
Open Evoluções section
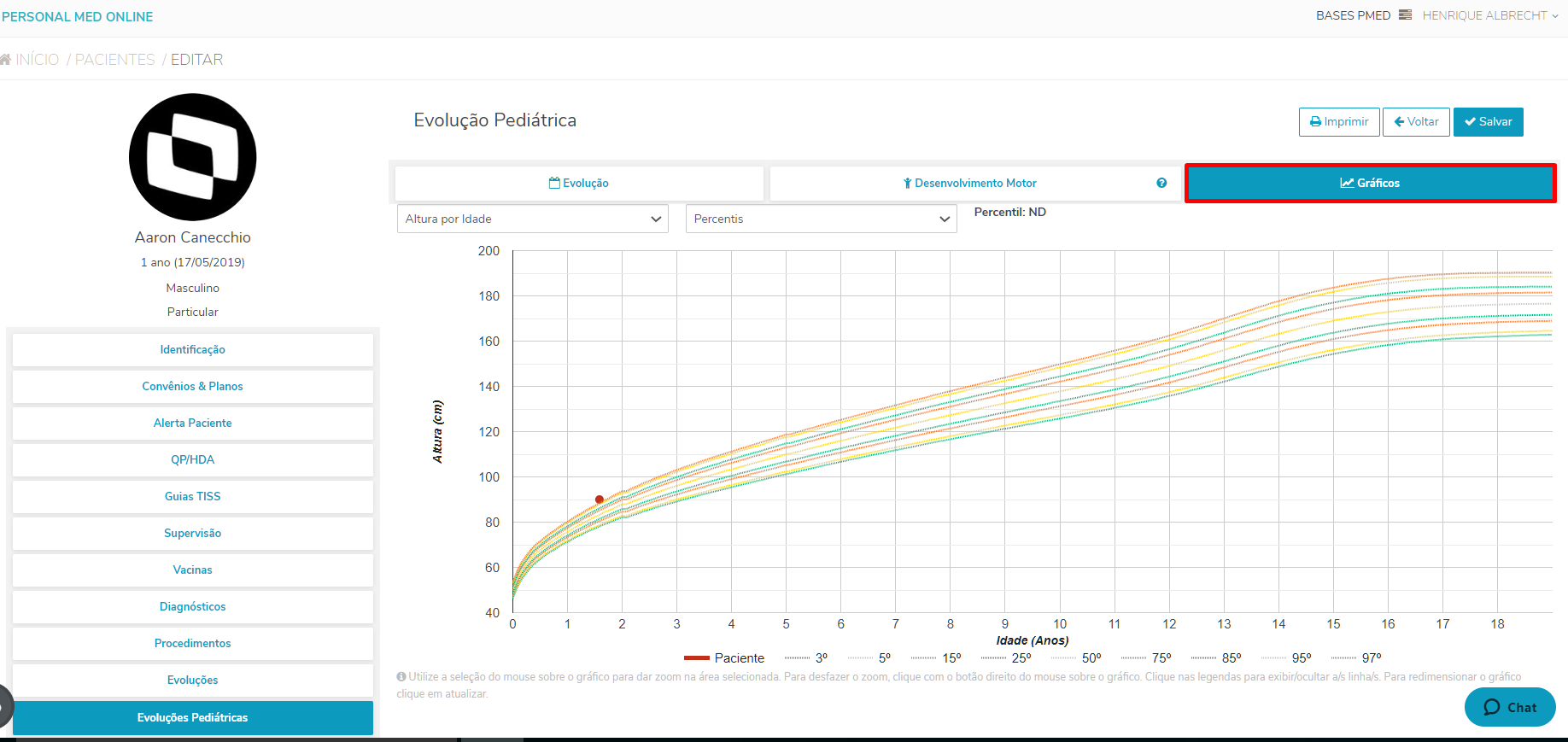193,681
